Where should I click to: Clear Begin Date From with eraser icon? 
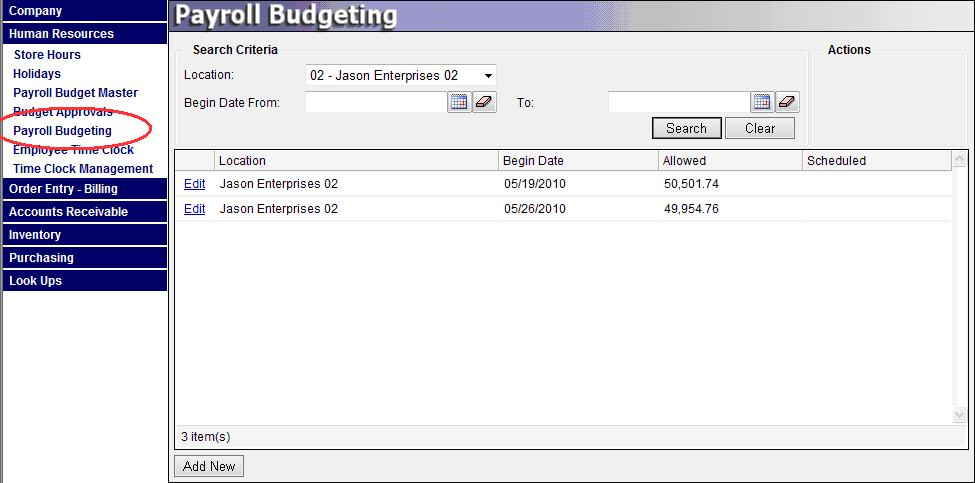coord(484,102)
